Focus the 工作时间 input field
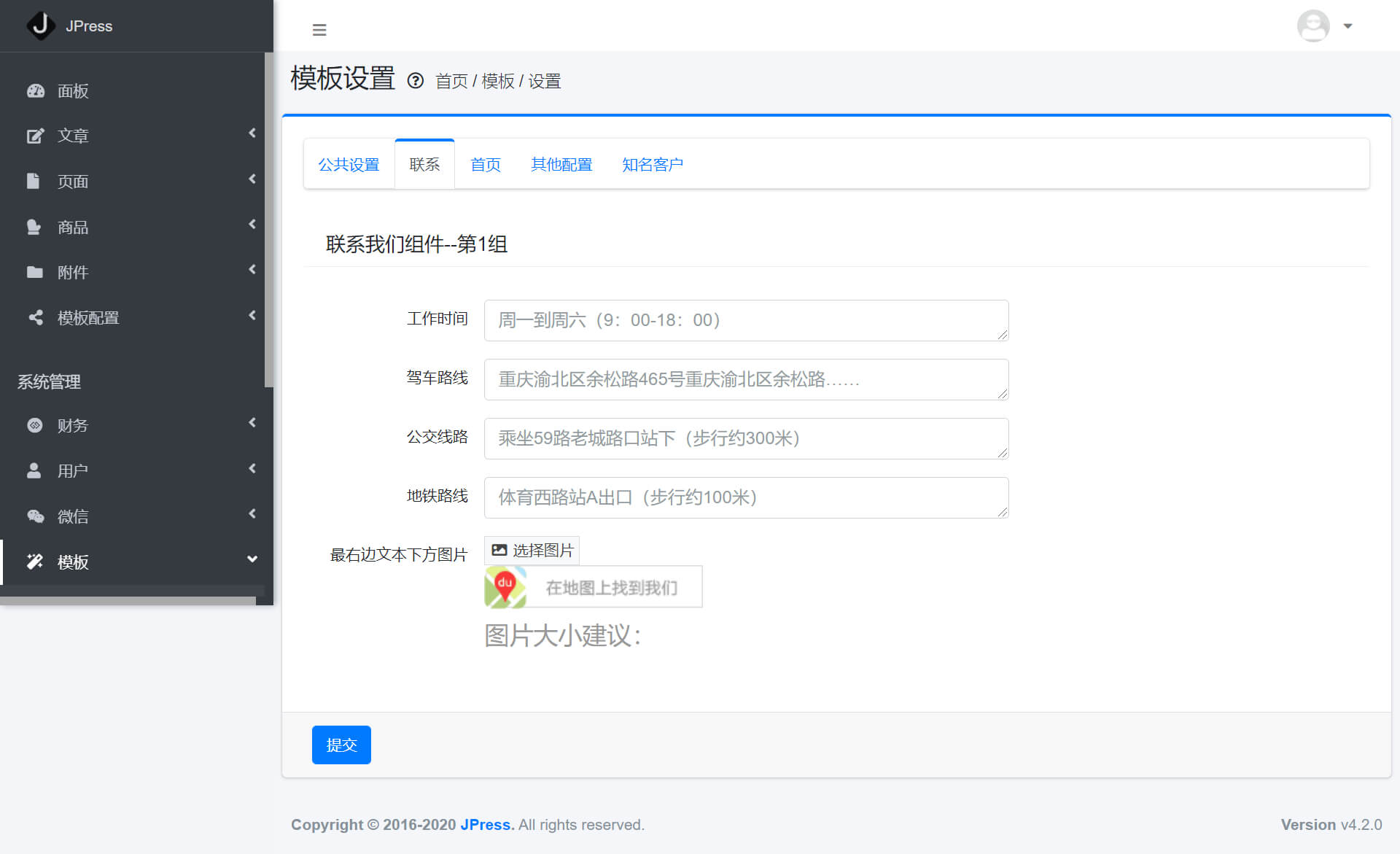This screenshot has width=1400, height=854. (x=746, y=320)
